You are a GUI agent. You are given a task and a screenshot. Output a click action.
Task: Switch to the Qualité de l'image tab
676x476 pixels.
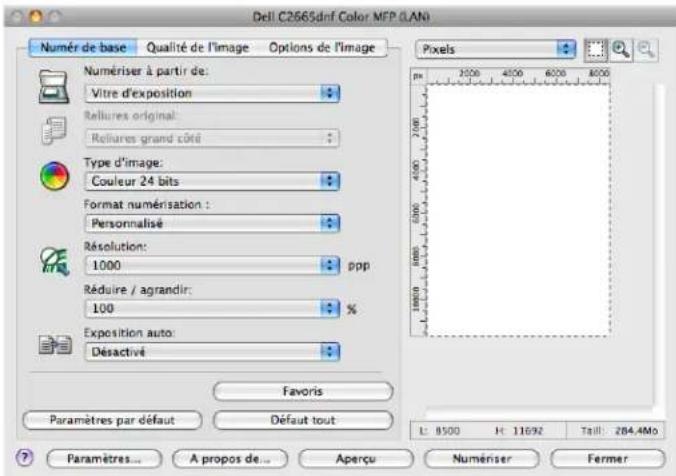[198, 47]
